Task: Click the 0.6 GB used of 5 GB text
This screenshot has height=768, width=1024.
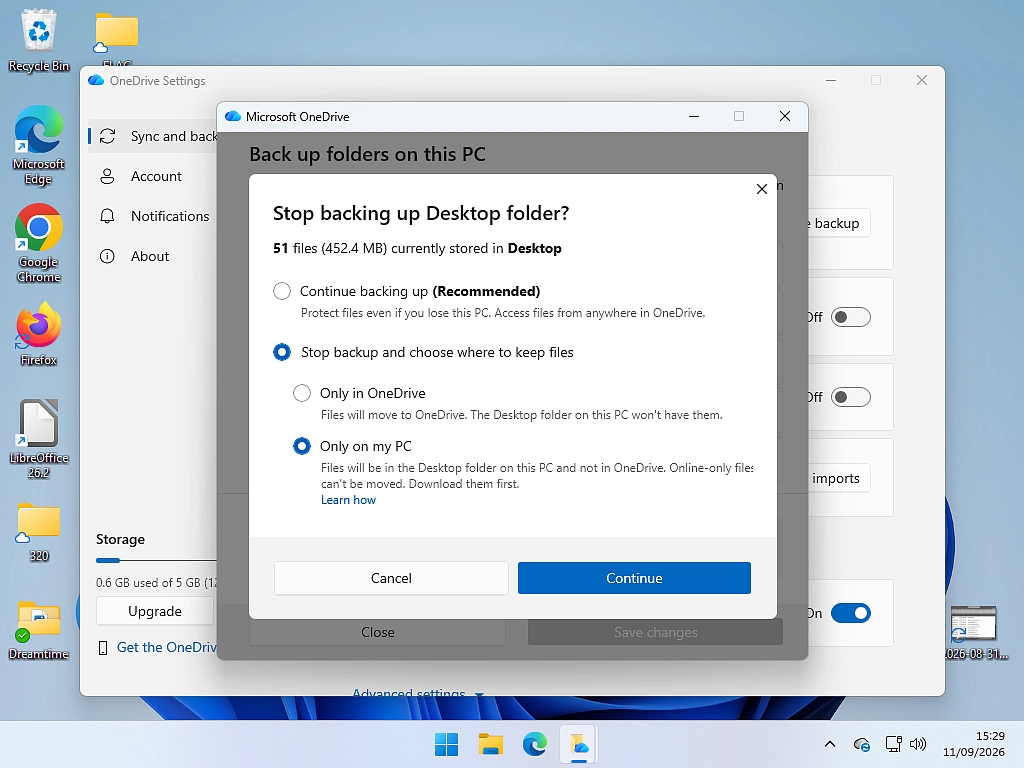Action: point(156,583)
